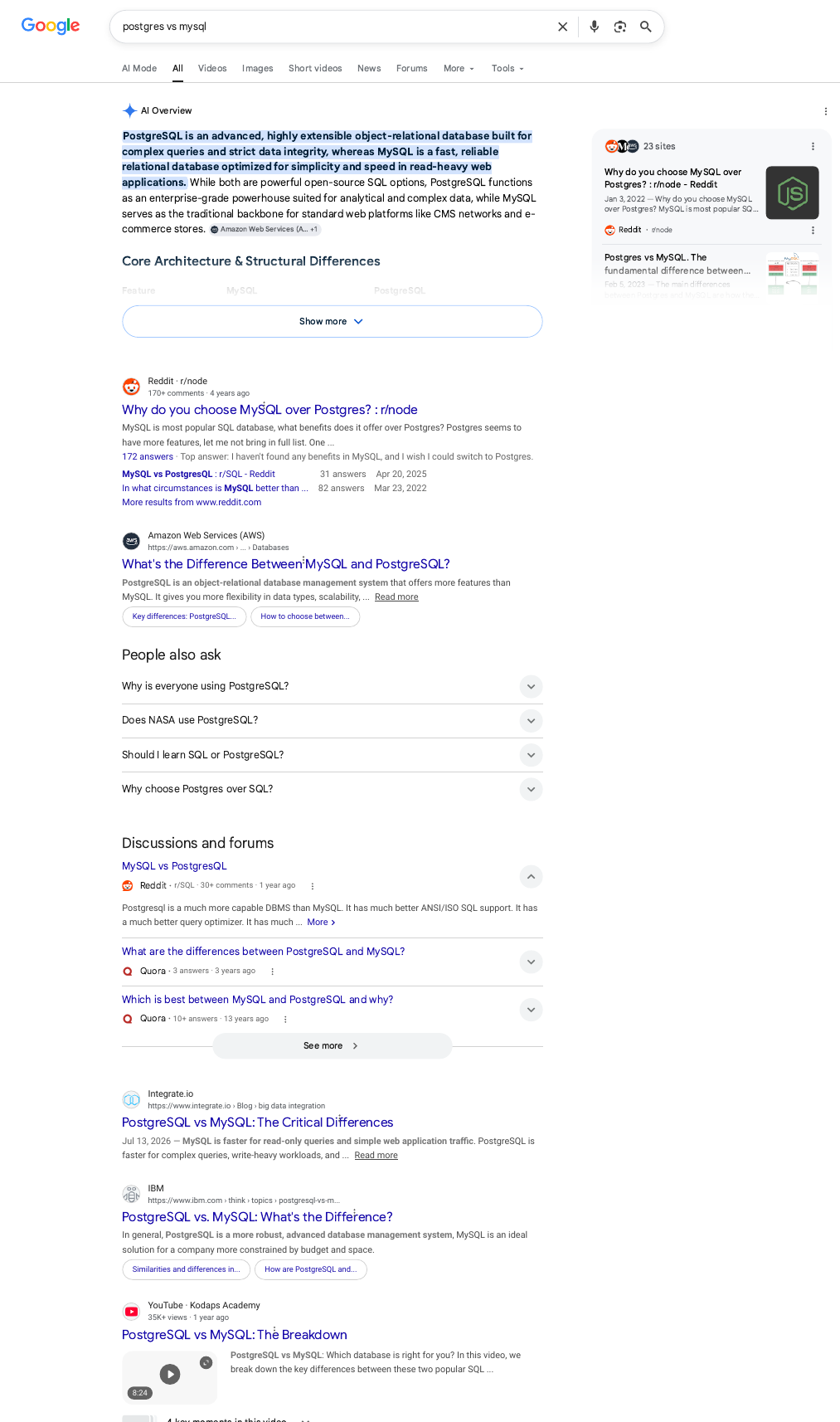Click More in Reddit discussion snippet
The height and width of the screenshot is (1422, 840).
pyautogui.click(x=321, y=923)
